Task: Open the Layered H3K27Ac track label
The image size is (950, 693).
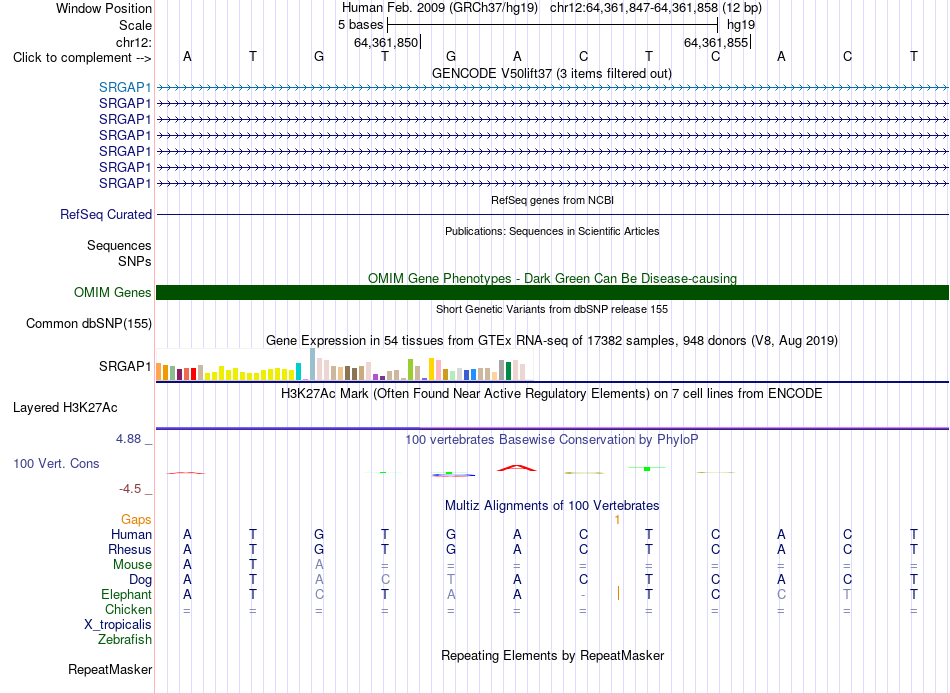Action: coord(65,408)
